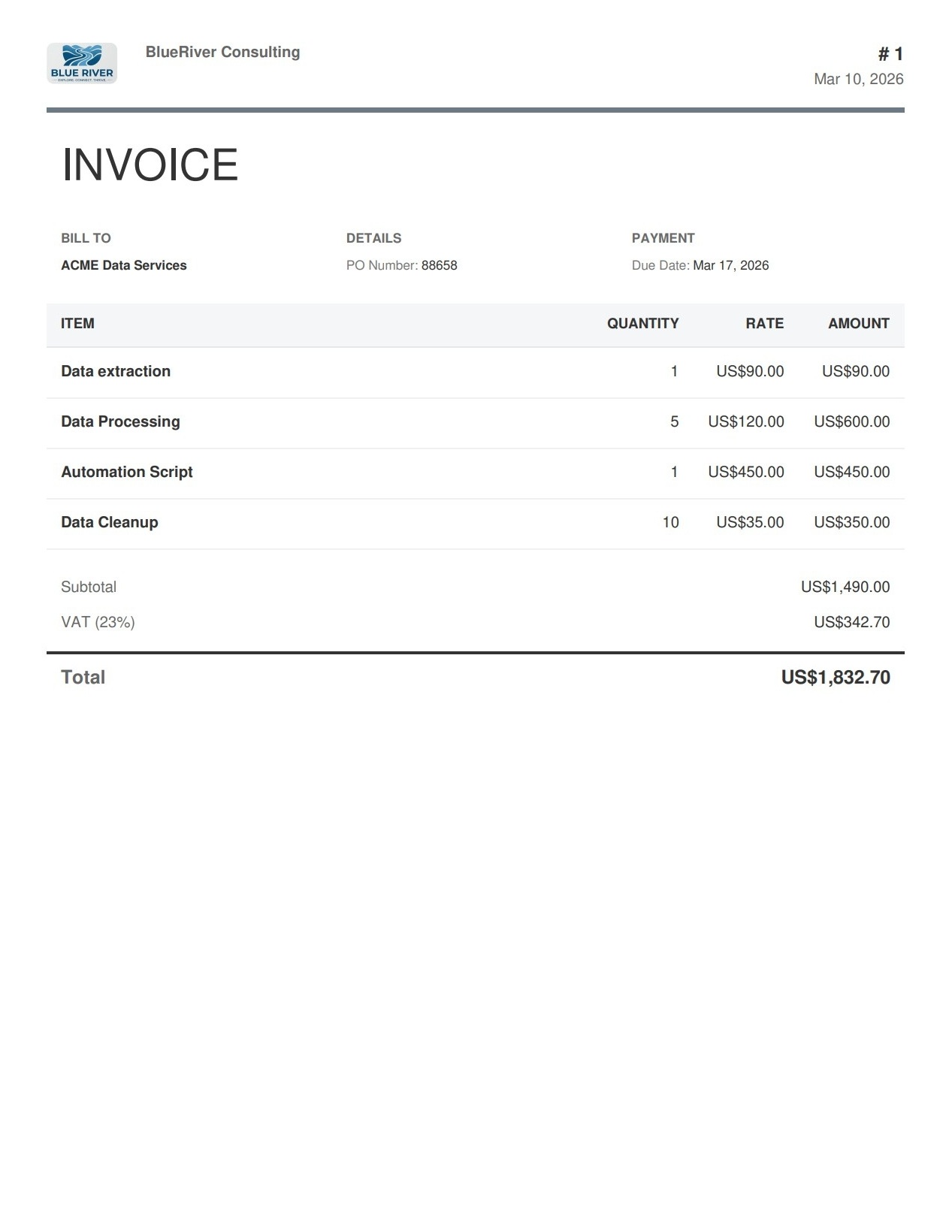Click the VAT (23%) label
Screen dimensions: 952x1232
pos(98,622)
